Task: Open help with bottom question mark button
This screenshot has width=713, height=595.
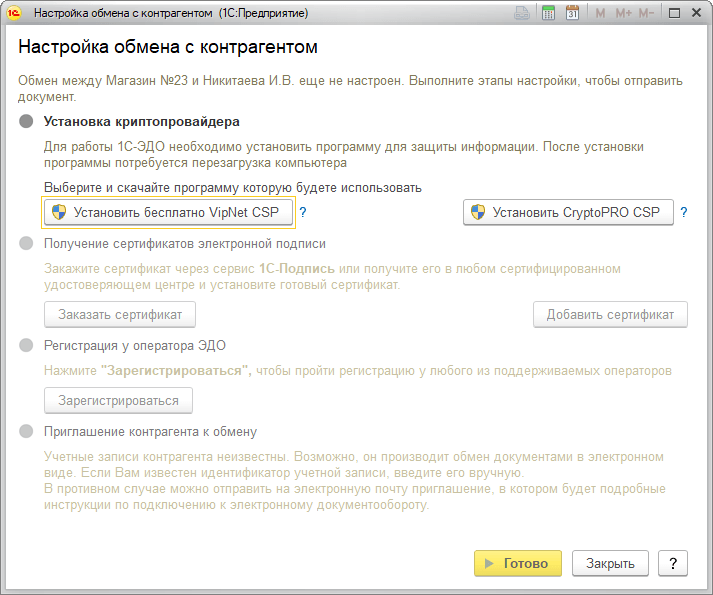Action: 673,563
